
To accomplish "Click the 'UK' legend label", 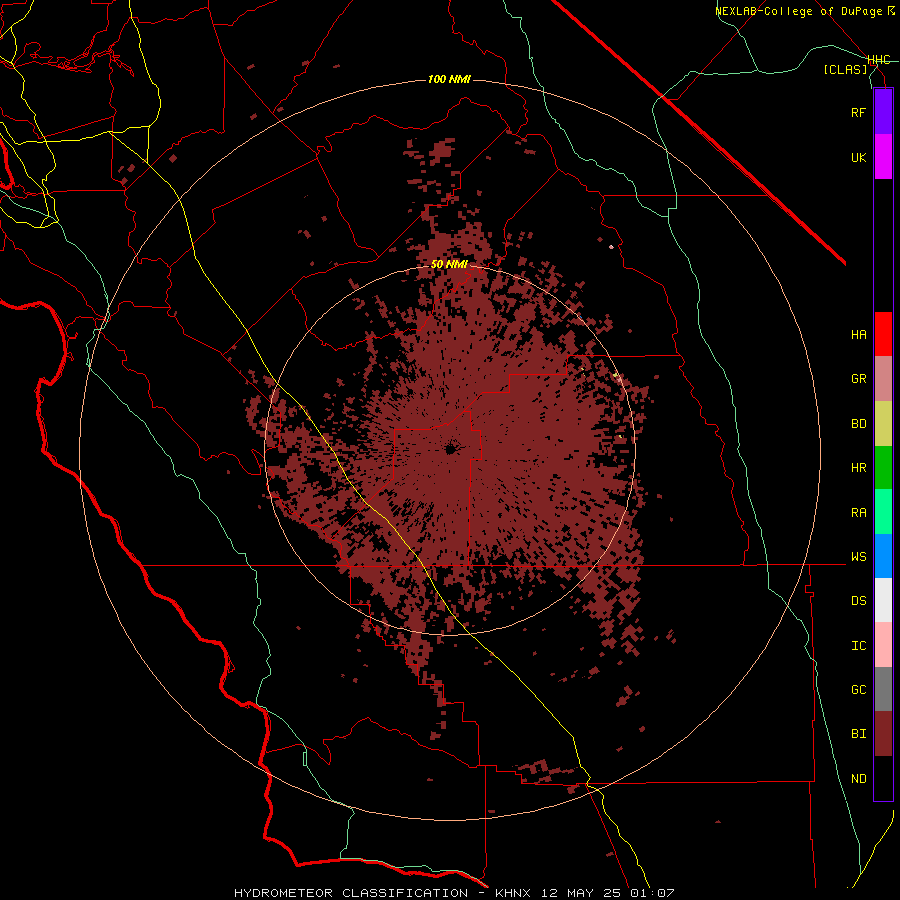I will [858, 157].
